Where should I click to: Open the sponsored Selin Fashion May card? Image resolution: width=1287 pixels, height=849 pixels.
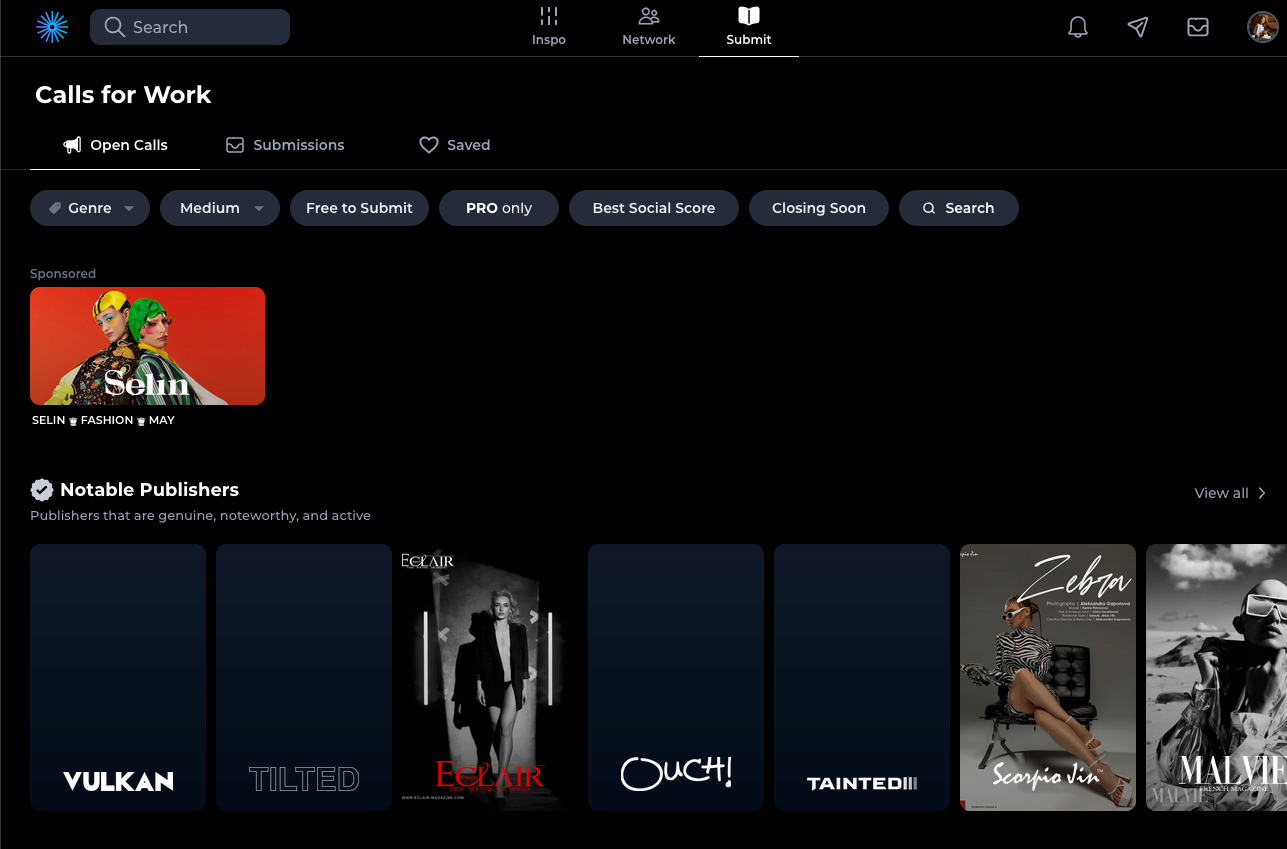147,346
